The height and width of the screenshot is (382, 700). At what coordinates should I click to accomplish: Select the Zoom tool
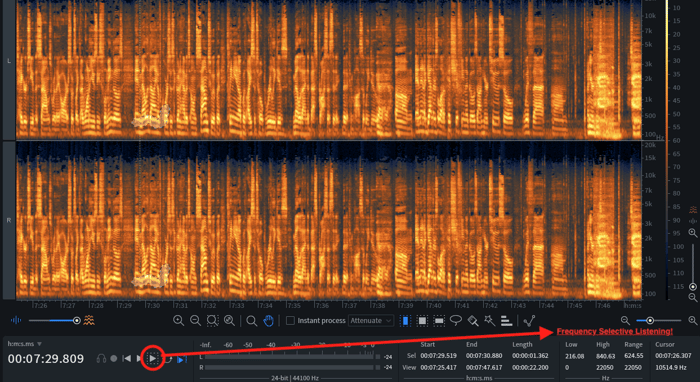(251, 321)
